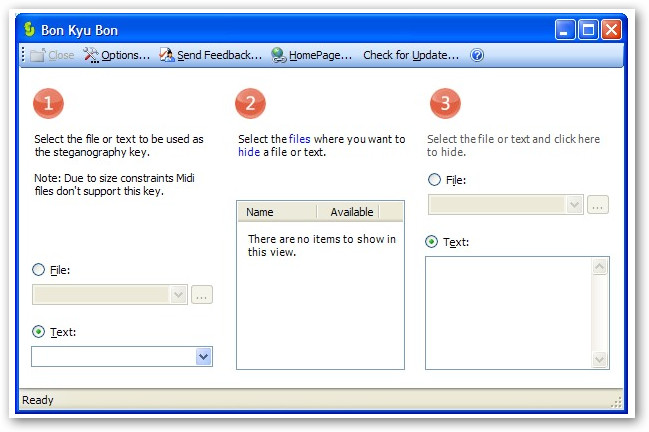Expand the step 1 Text combo box arrow

click(203, 356)
